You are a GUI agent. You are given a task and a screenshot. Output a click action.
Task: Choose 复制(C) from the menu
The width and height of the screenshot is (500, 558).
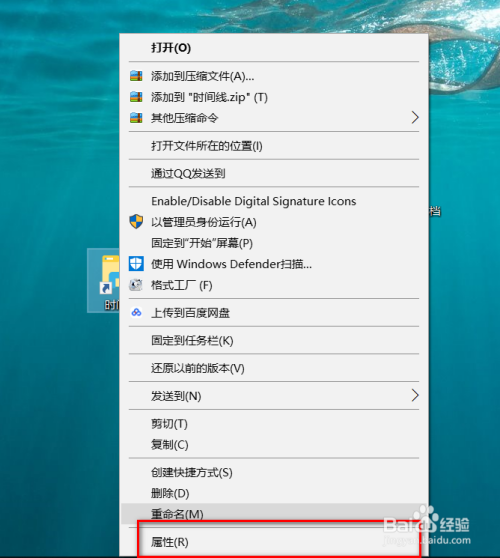coord(274,444)
